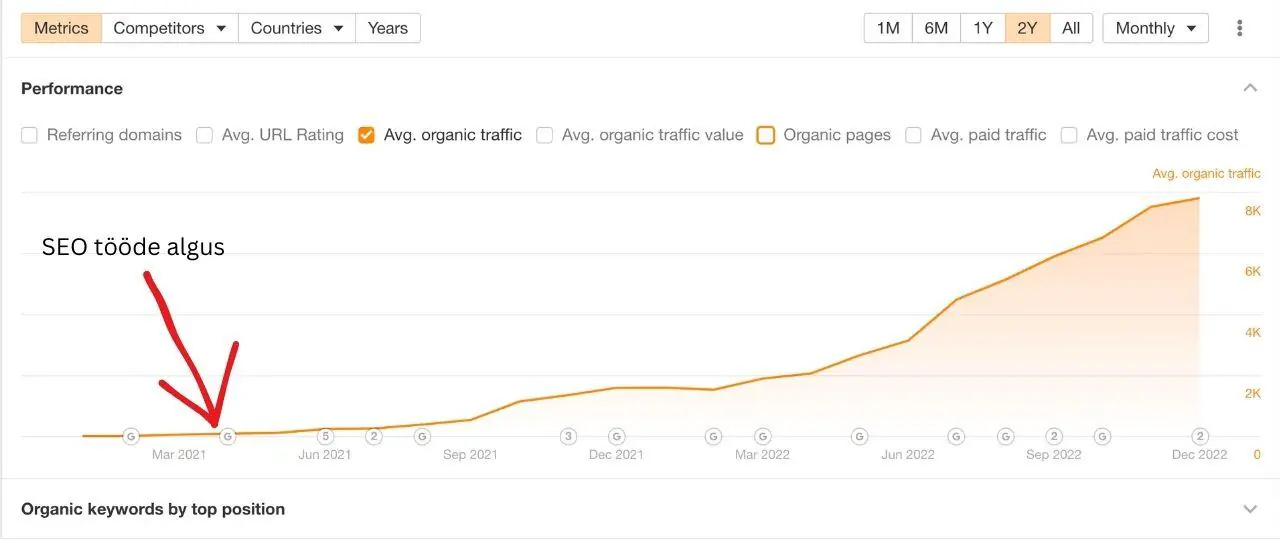
Task: Uncheck Avg. organic traffic checkbox
Action: (367, 135)
